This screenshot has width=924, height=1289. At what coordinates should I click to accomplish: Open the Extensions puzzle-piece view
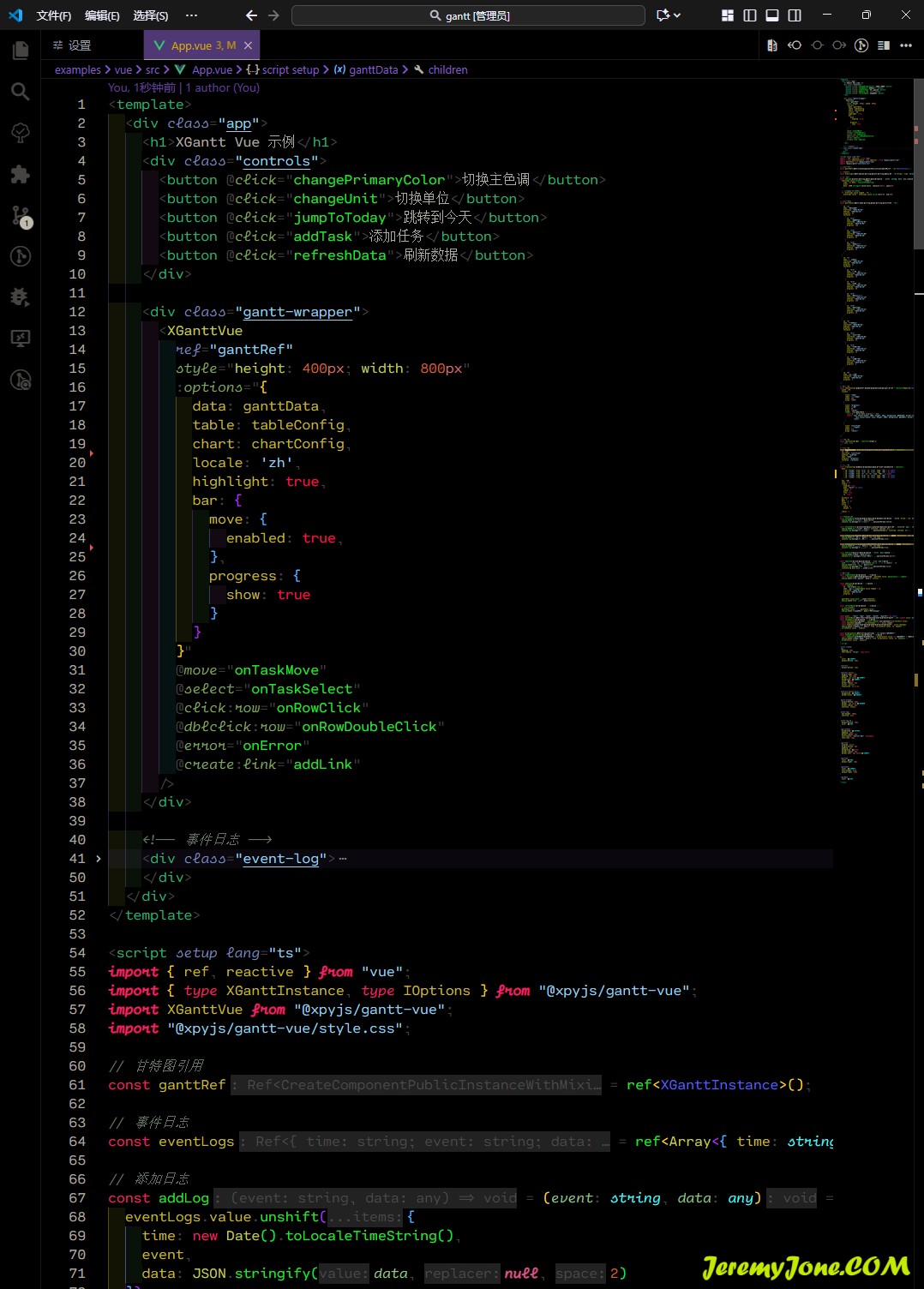pyautogui.click(x=21, y=175)
